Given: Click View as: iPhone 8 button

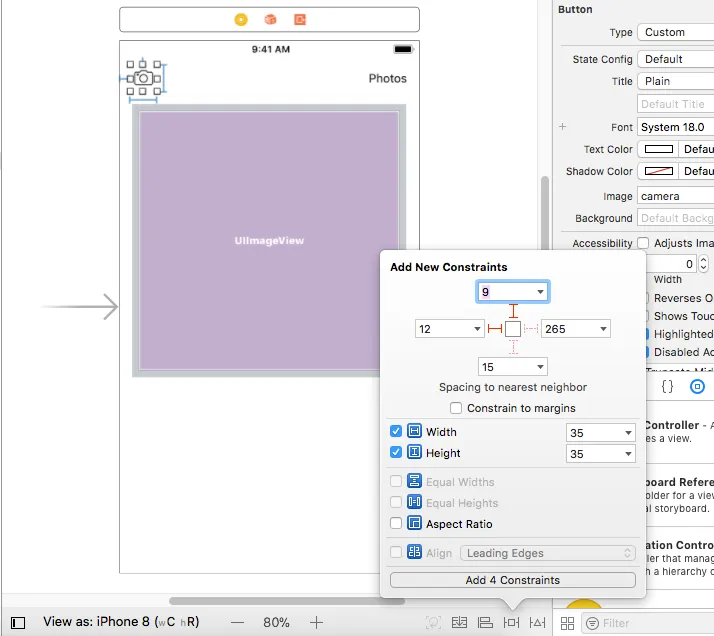Looking at the screenshot, I should [121, 622].
